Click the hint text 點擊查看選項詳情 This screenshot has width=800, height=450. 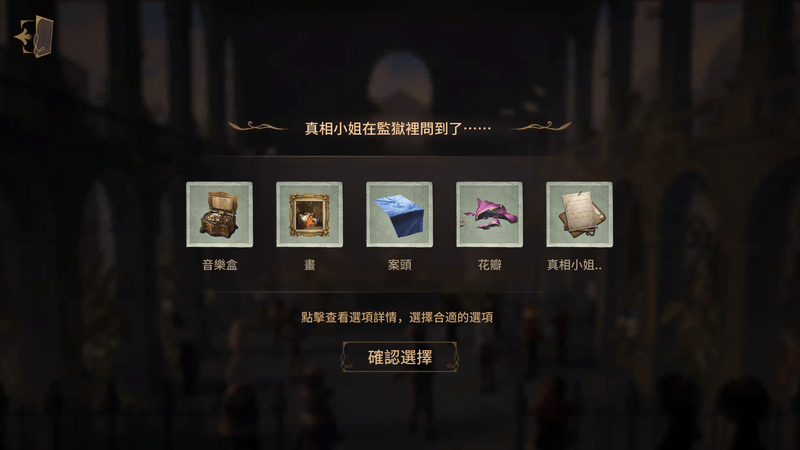coord(348,317)
